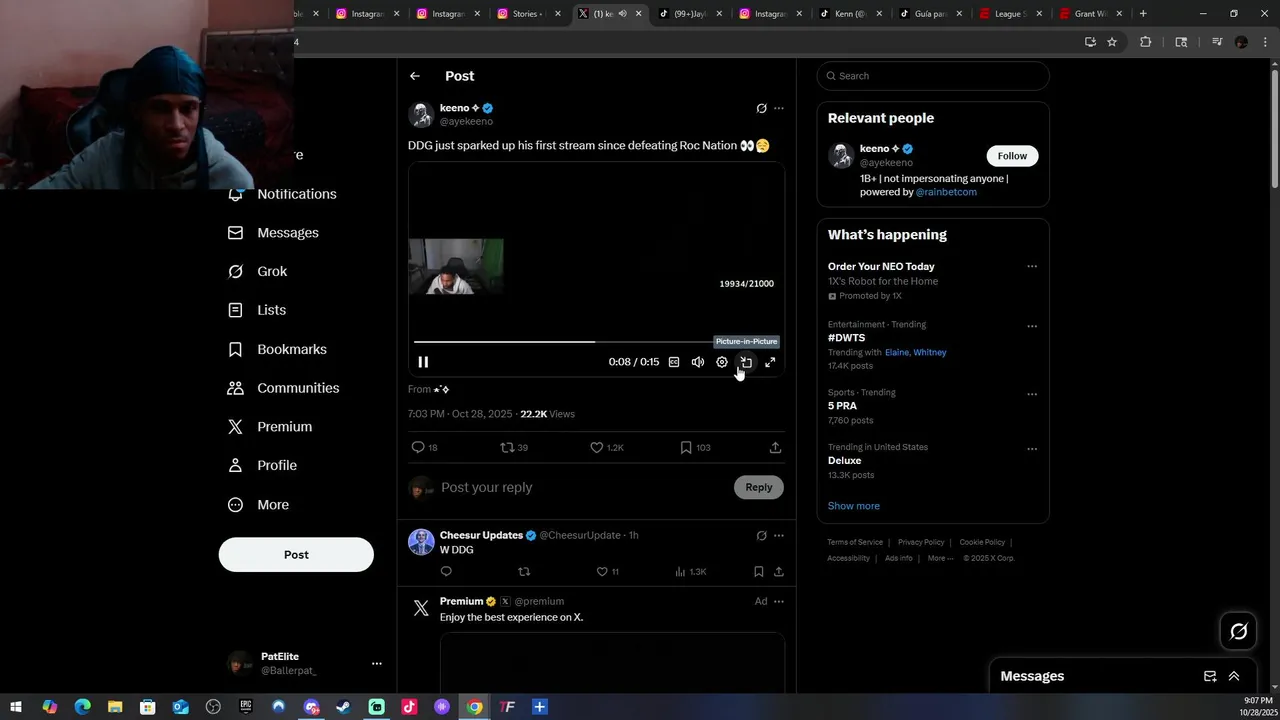The height and width of the screenshot is (720, 1280).
Task: Open Messages in left sidebar
Action: 274,233
